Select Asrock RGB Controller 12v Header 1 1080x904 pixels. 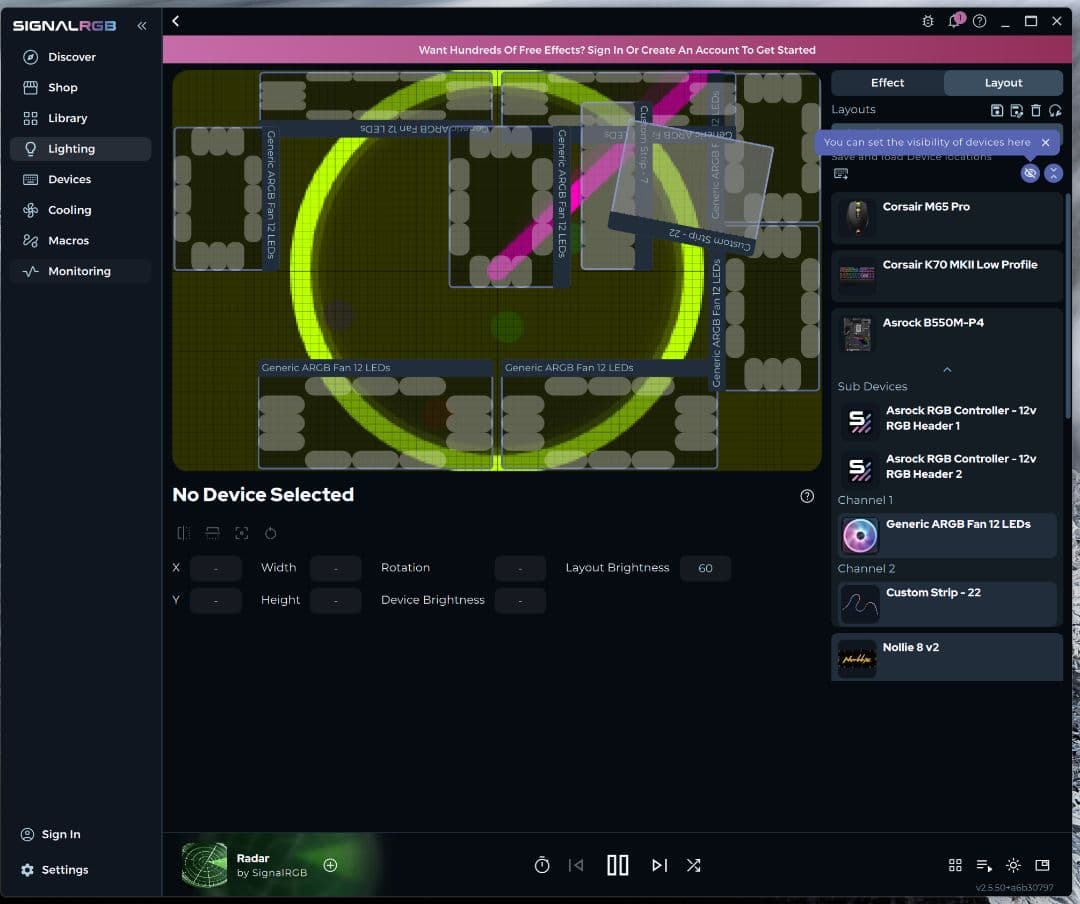pos(947,419)
